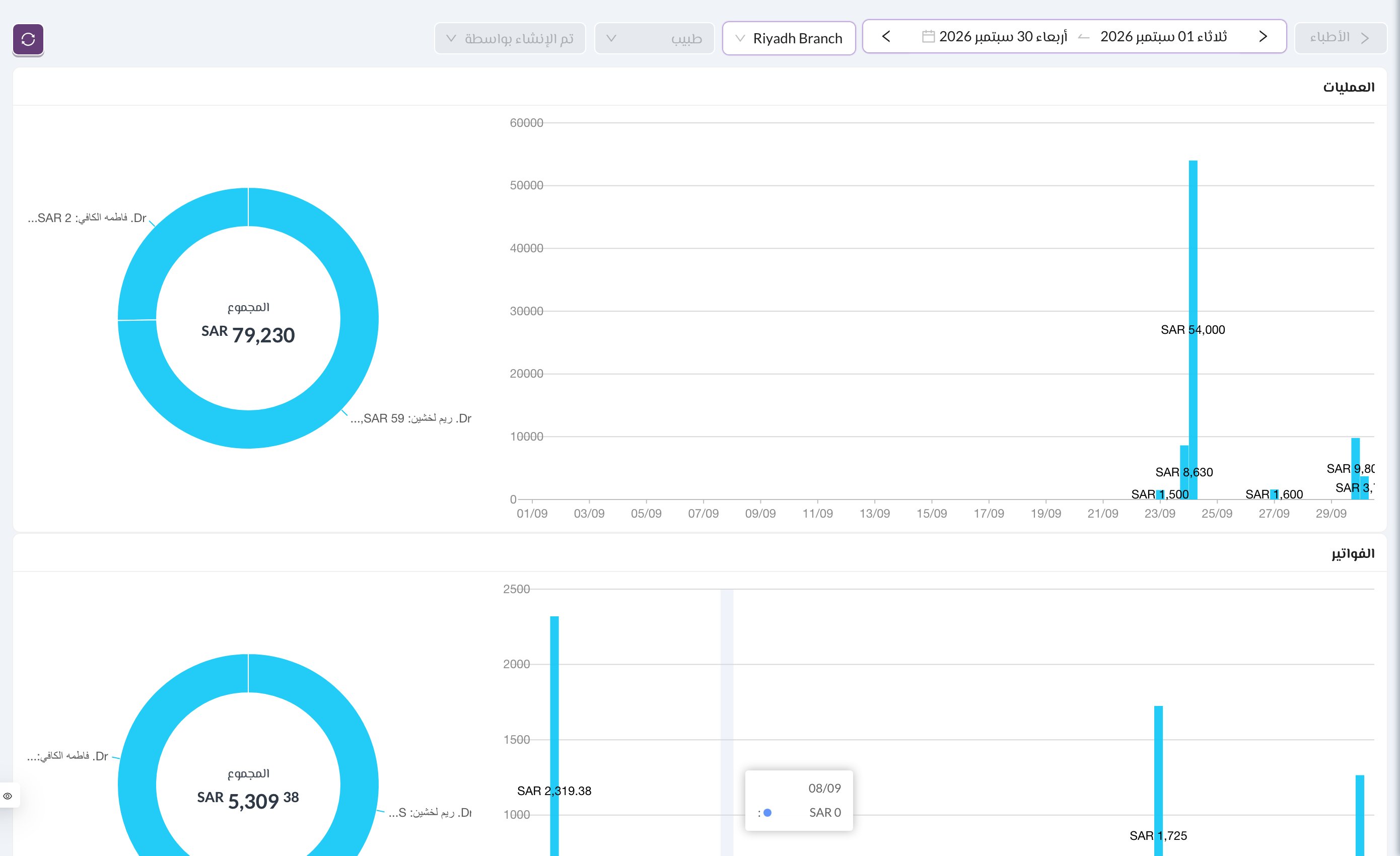1400x856 pixels.
Task: Click the calendar icon in date range picker
Action: (928, 36)
